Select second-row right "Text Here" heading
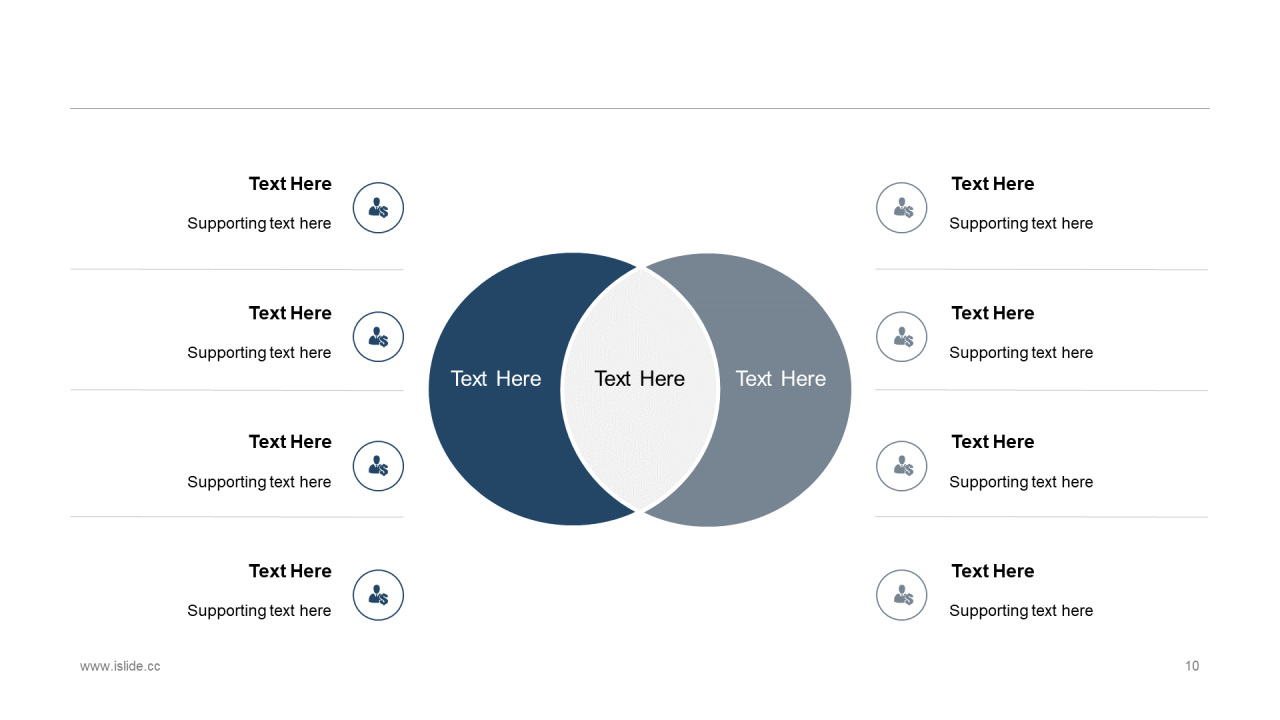Viewport: 1280px width, 720px height. pyautogui.click(x=993, y=313)
